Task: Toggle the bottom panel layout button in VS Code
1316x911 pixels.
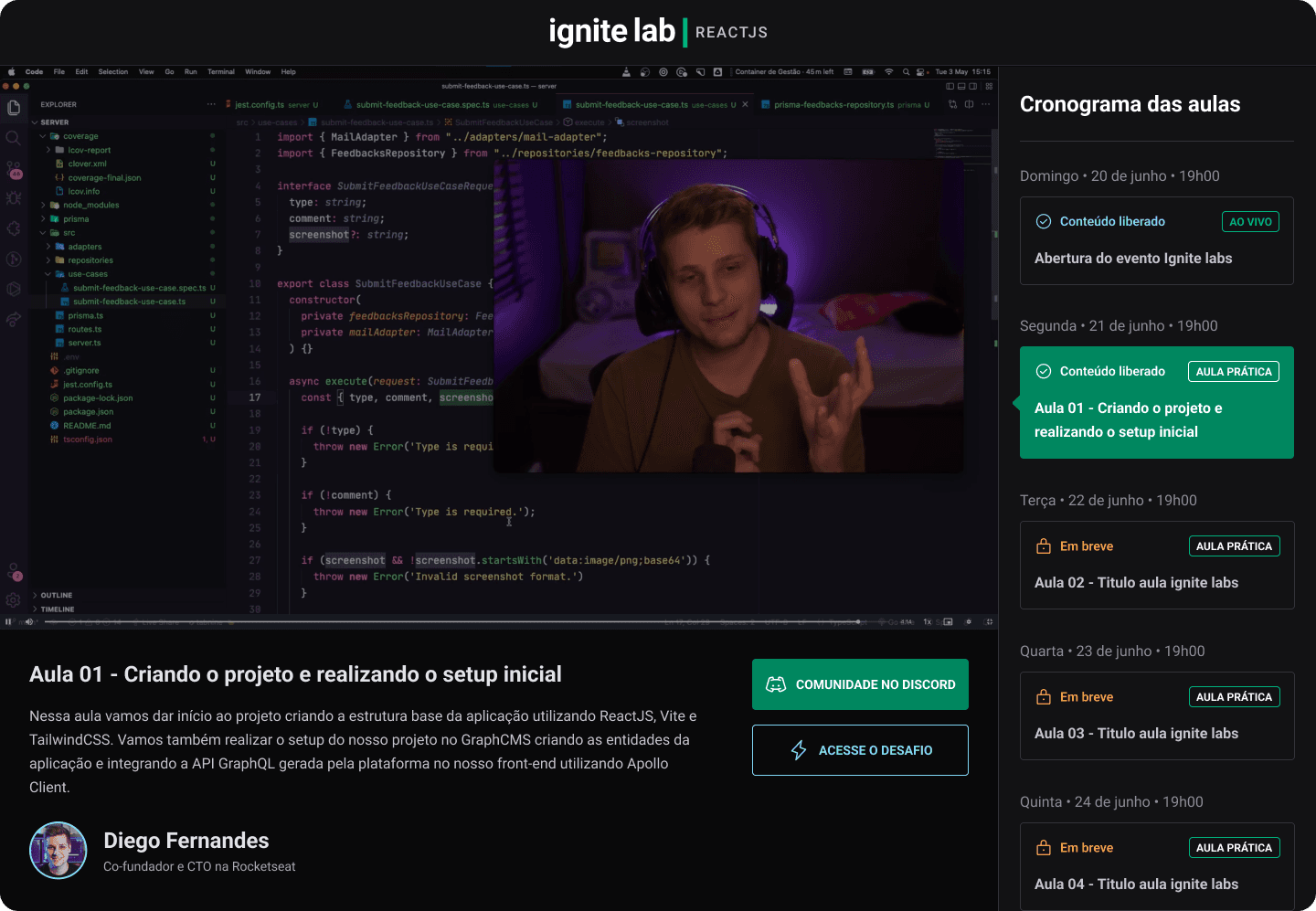Action: click(x=961, y=86)
